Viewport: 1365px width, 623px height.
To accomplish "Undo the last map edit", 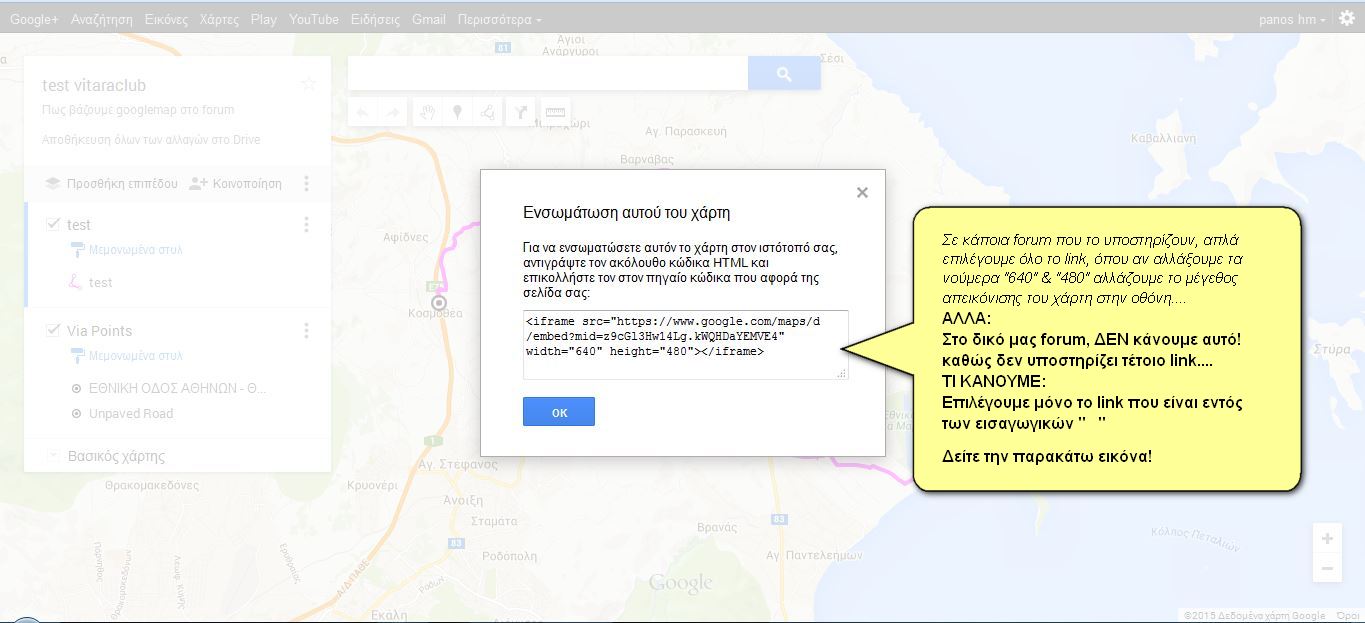I will point(362,112).
